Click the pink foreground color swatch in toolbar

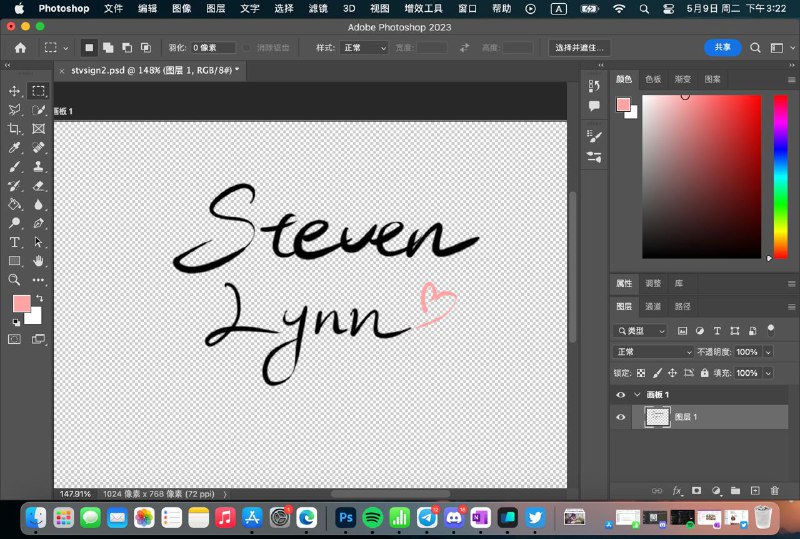21,304
